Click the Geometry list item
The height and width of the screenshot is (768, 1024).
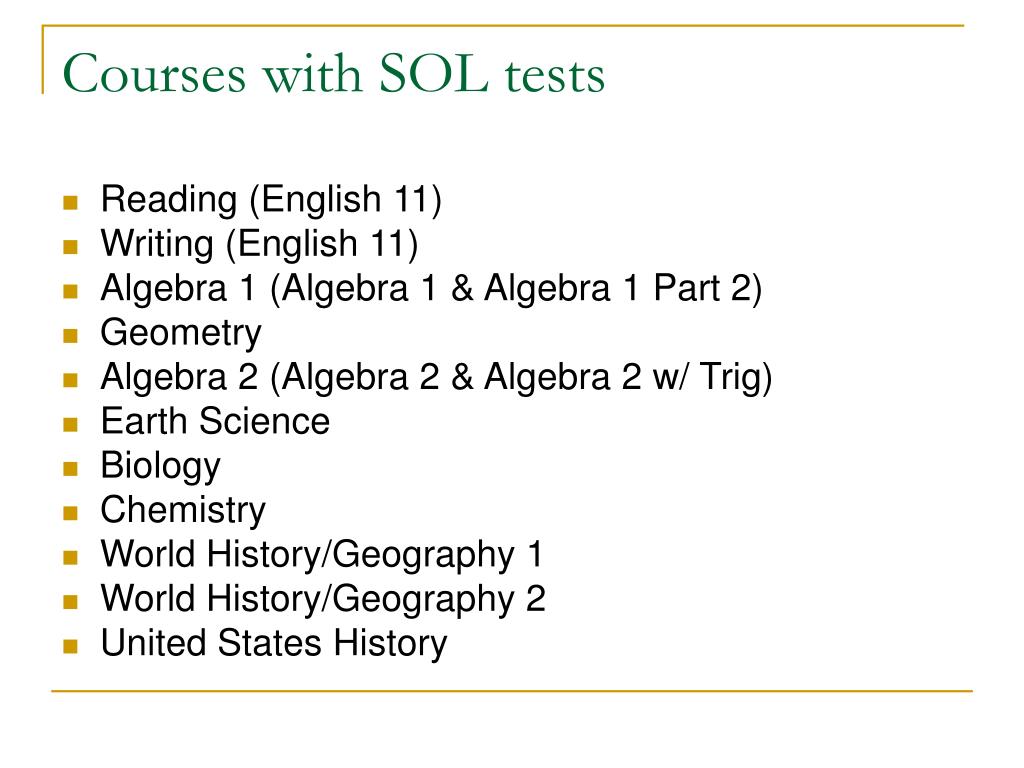(x=181, y=333)
